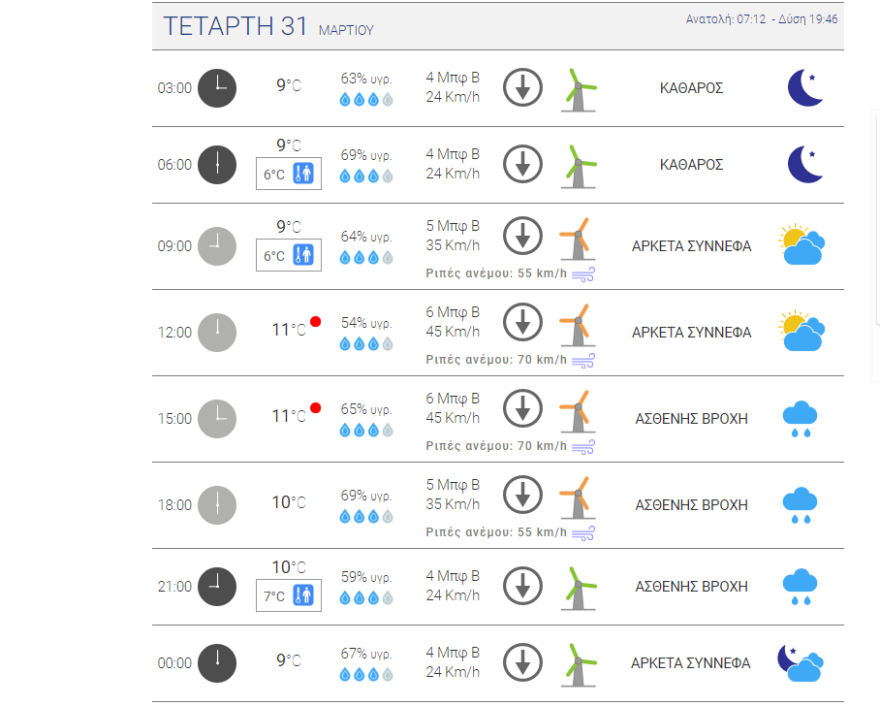Click the red warning dot at 15:00
880x706 pixels.
(315, 408)
